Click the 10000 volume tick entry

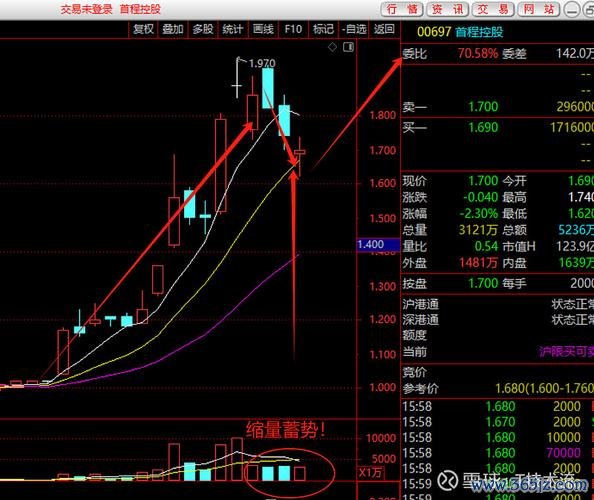click(x=563, y=437)
